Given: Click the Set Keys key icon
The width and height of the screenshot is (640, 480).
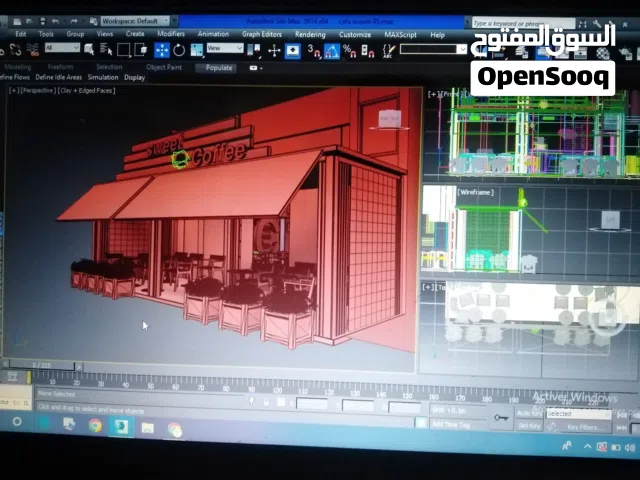Looking at the screenshot, I should point(500,417).
